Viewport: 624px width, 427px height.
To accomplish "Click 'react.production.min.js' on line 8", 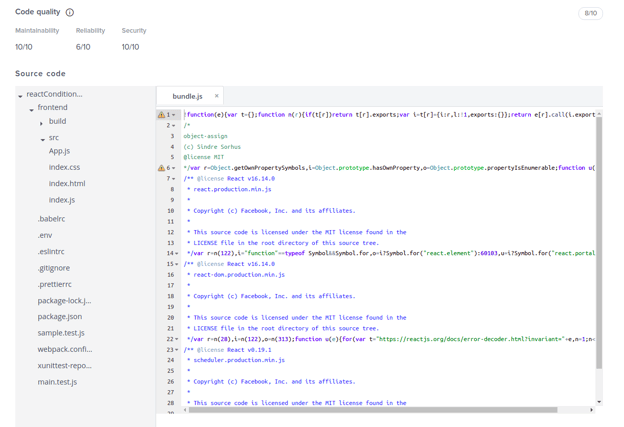I will 232,189.
